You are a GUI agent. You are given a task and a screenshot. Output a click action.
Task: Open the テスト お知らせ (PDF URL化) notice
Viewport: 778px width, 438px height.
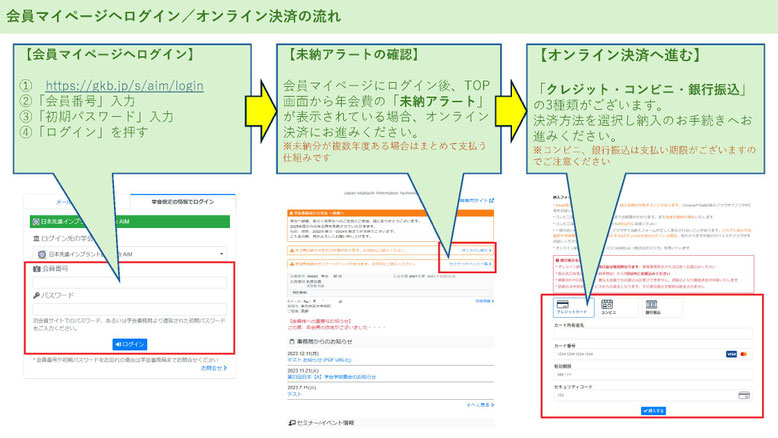click(319, 360)
